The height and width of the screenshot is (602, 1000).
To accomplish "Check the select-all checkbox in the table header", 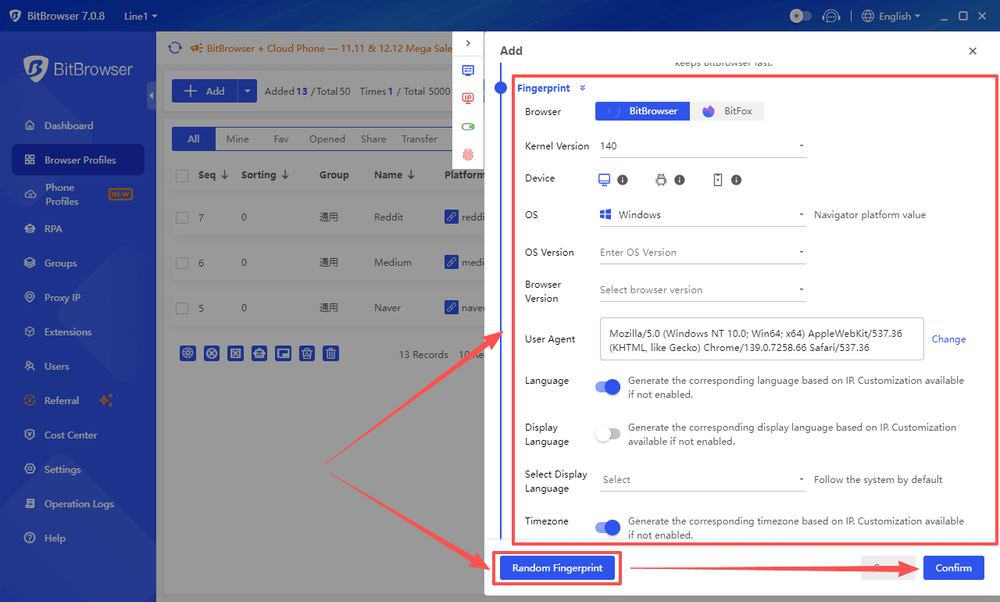I will pos(184,174).
